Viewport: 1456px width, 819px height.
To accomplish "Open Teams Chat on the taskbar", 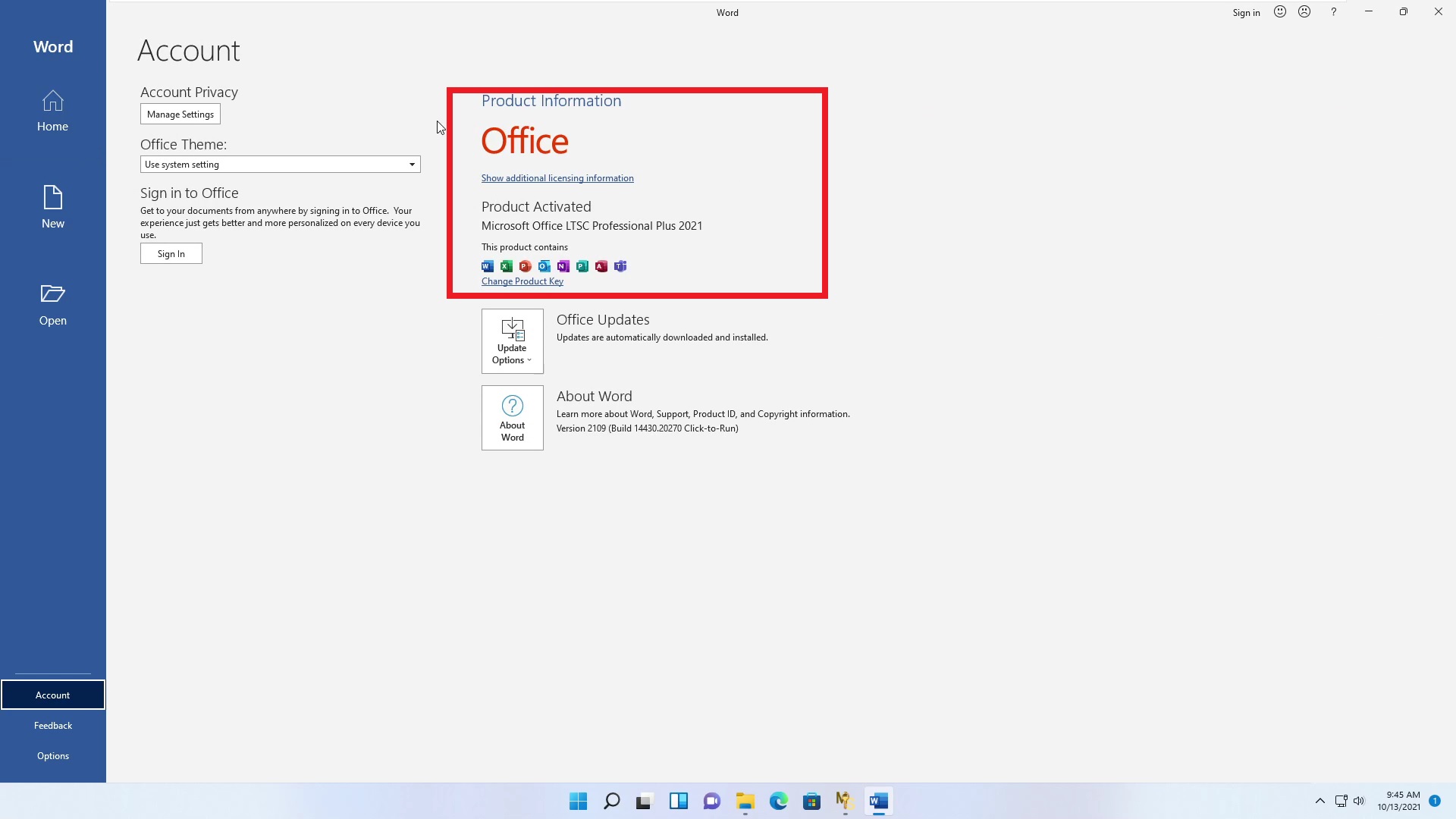I will click(x=711, y=802).
